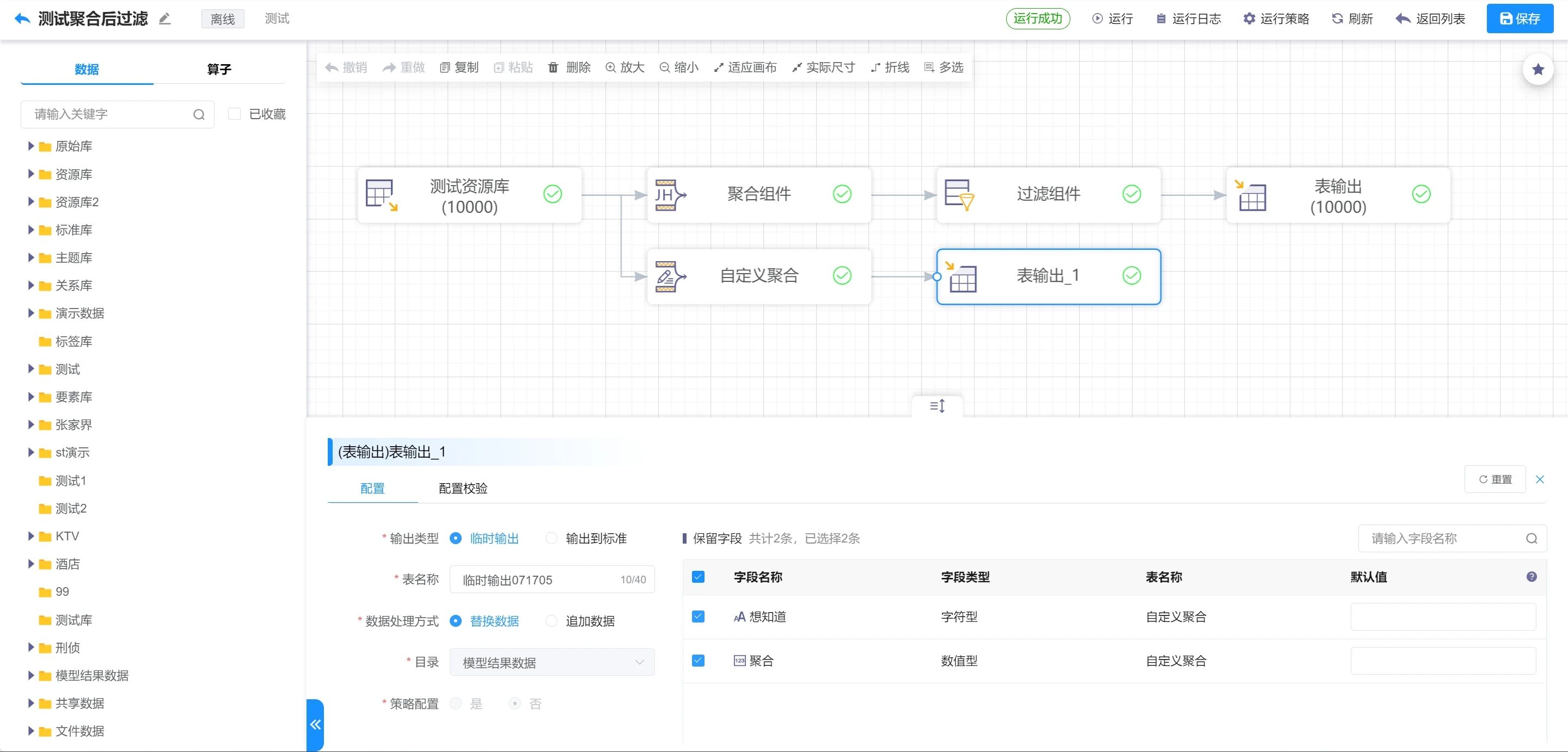The height and width of the screenshot is (752, 1568).
Task: Select the 测试 mode tab
Action: coord(277,19)
